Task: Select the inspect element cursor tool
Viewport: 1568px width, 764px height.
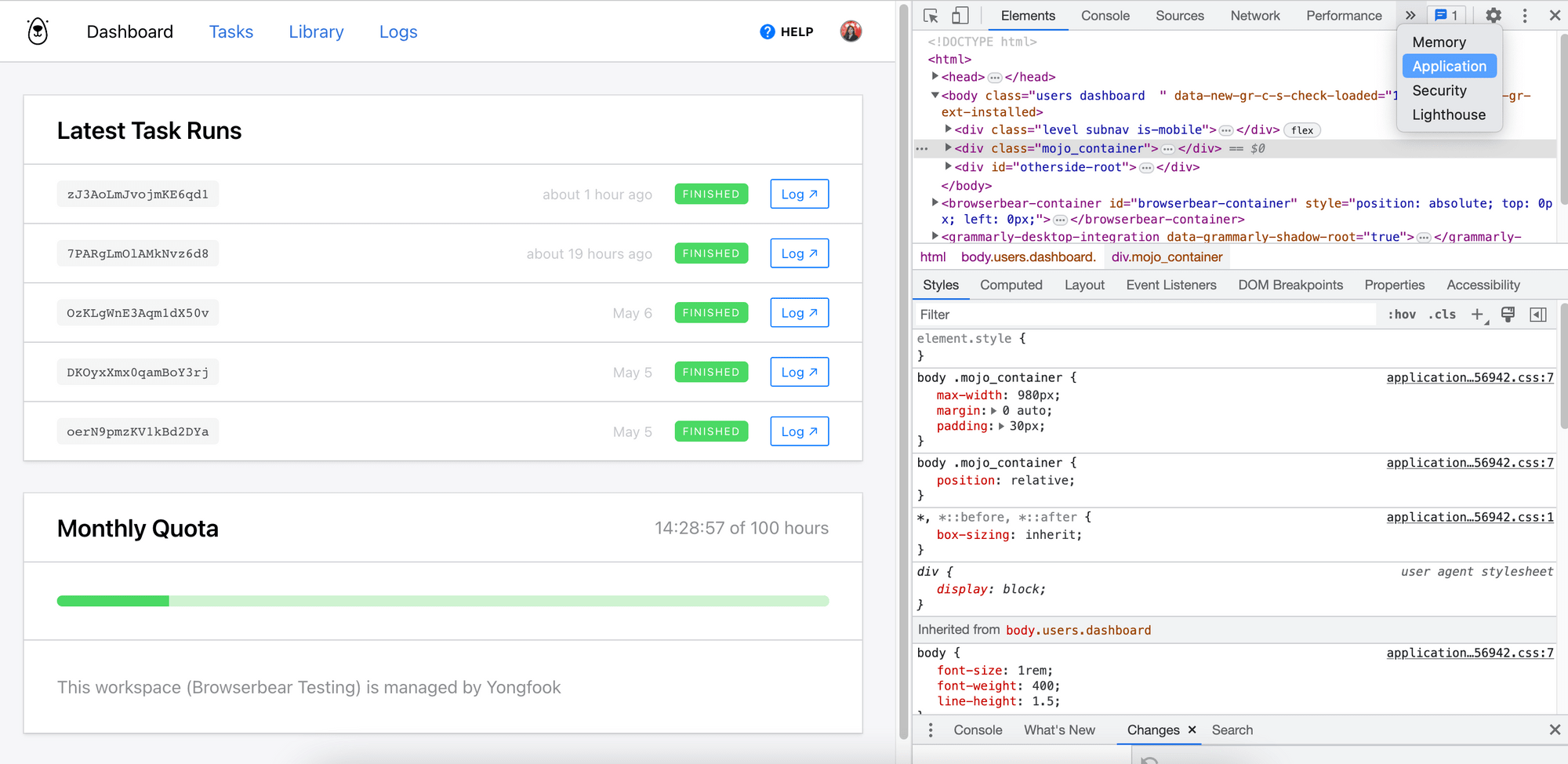Action: click(930, 15)
